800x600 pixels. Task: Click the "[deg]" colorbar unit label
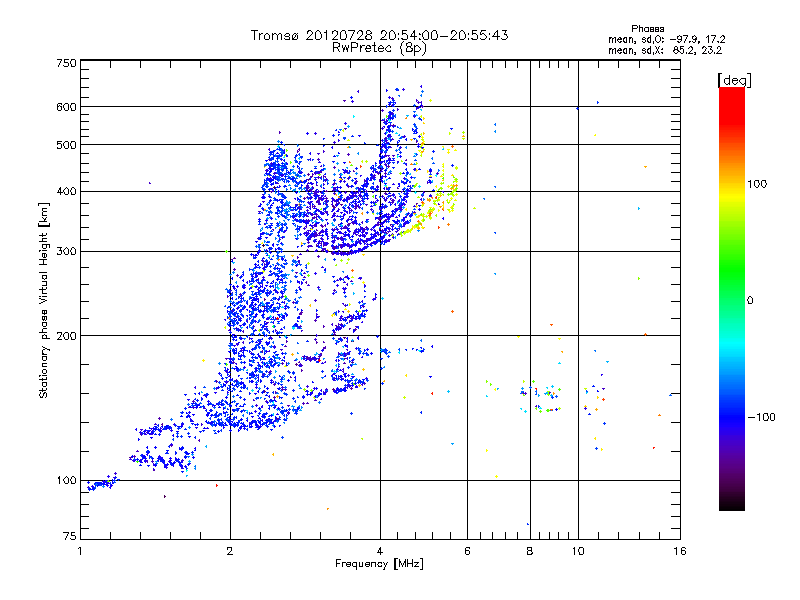(x=734, y=80)
